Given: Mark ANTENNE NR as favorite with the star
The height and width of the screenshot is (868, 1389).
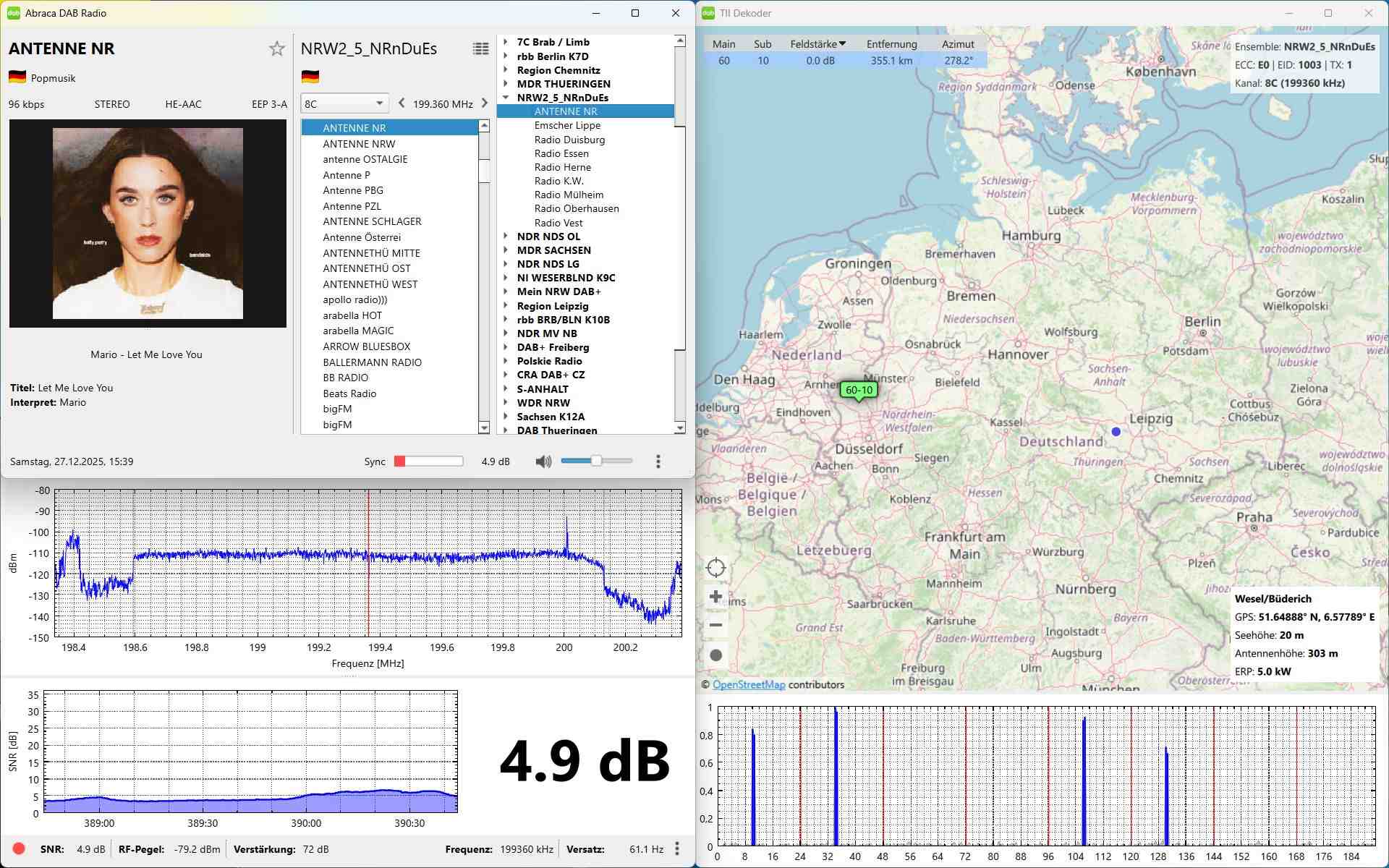Looking at the screenshot, I should coord(276,48).
